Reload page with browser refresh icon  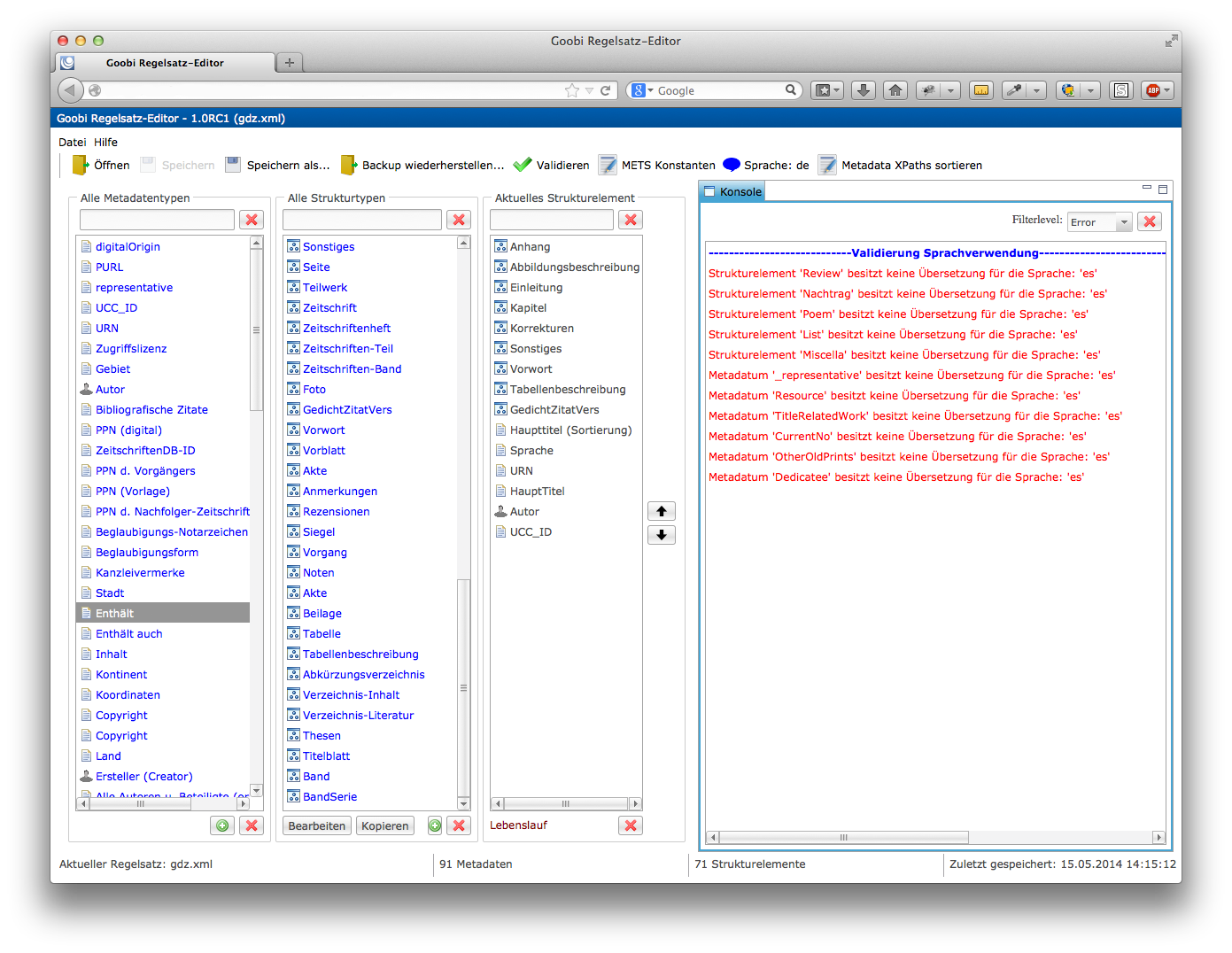pos(606,90)
